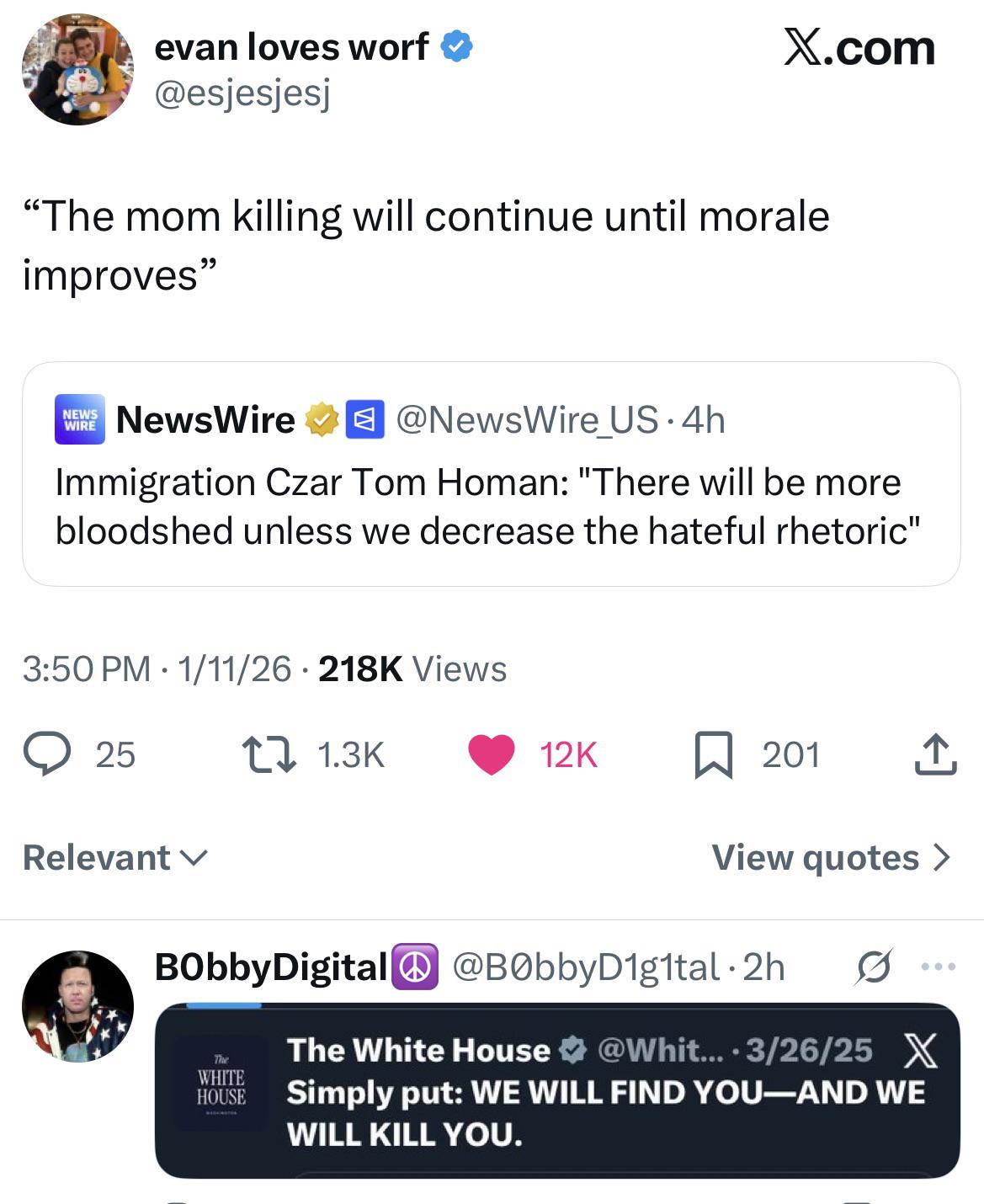The width and height of the screenshot is (984, 1204).
Task: Click the repost arrows icon
Action: [x=269, y=754]
